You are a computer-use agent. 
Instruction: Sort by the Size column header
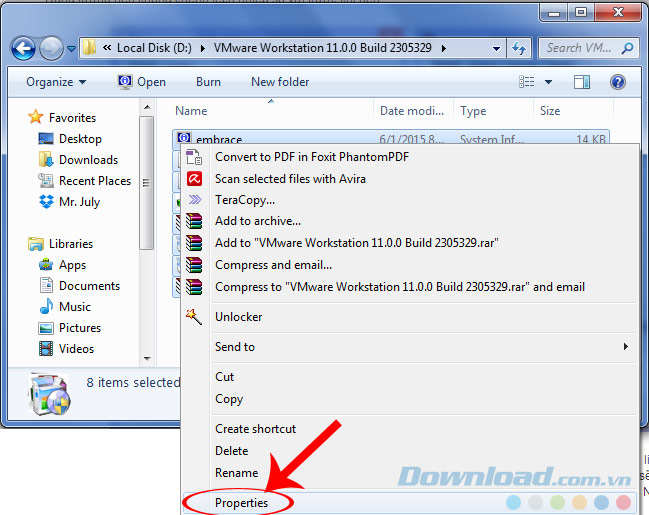pyautogui.click(x=550, y=111)
